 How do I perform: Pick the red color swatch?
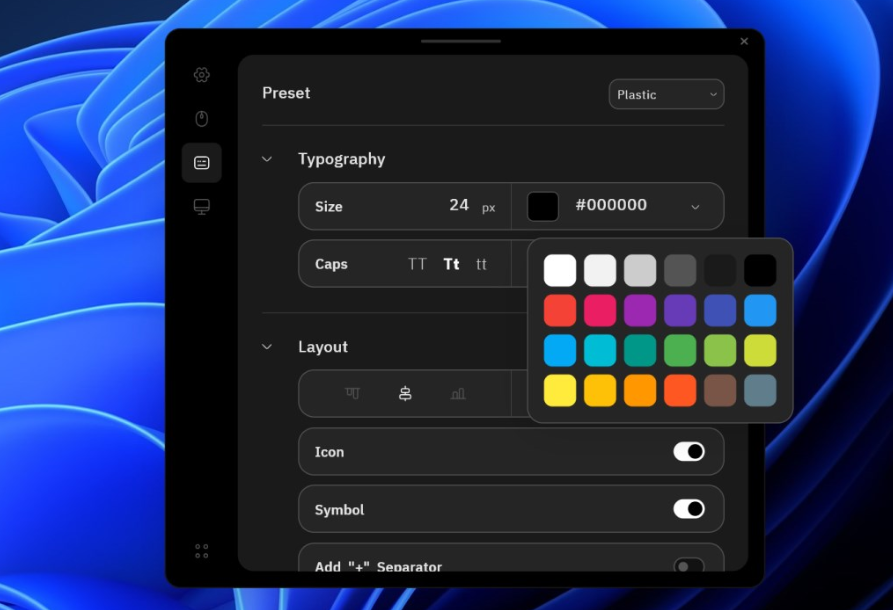[x=560, y=310]
